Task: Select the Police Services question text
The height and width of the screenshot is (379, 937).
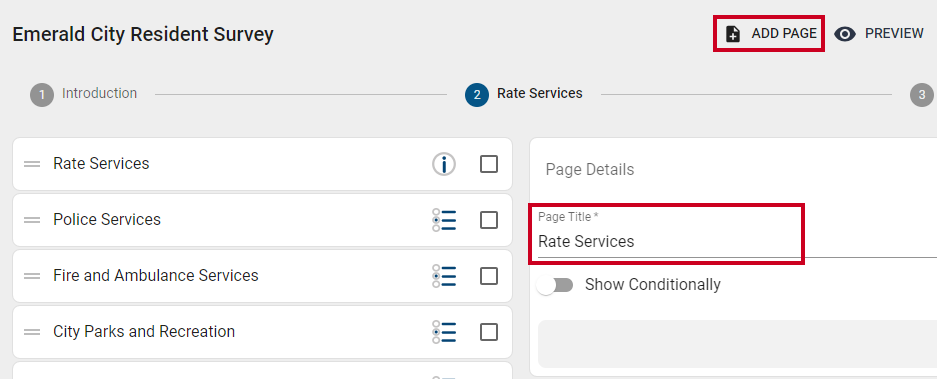Action: click(107, 219)
